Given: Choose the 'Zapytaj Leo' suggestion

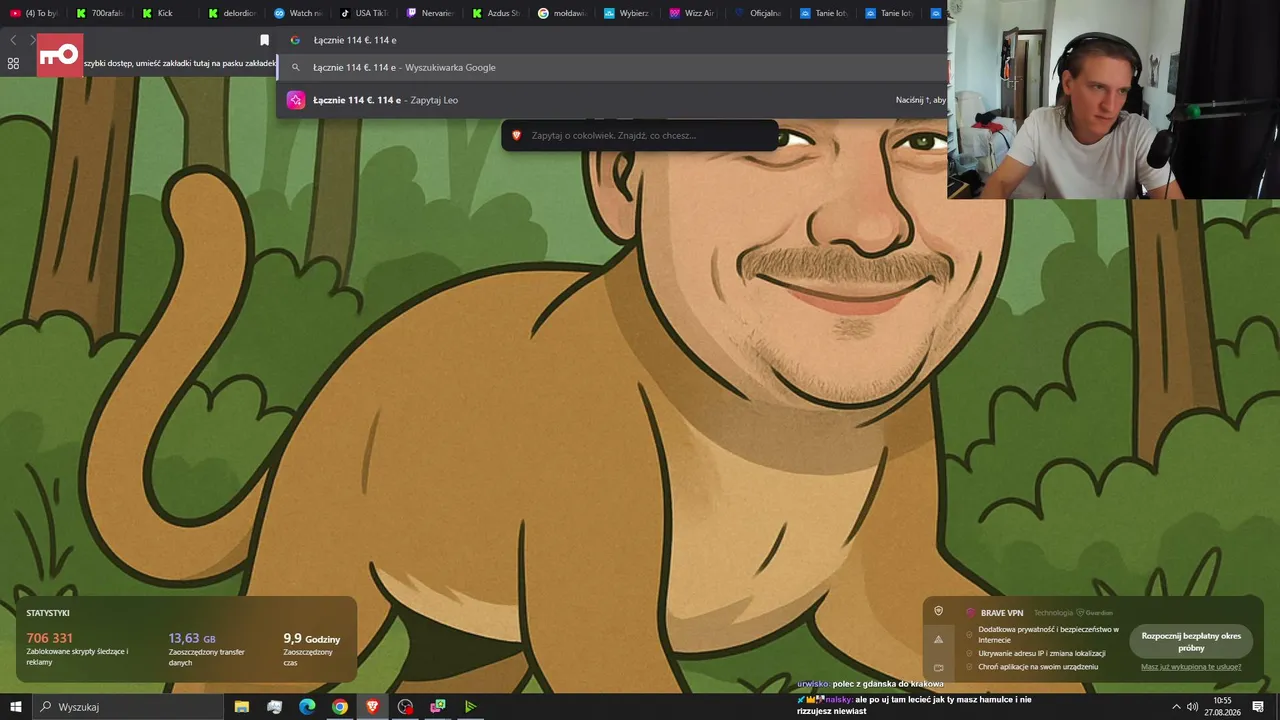Looking at the screenshot, I should point(610,100).
